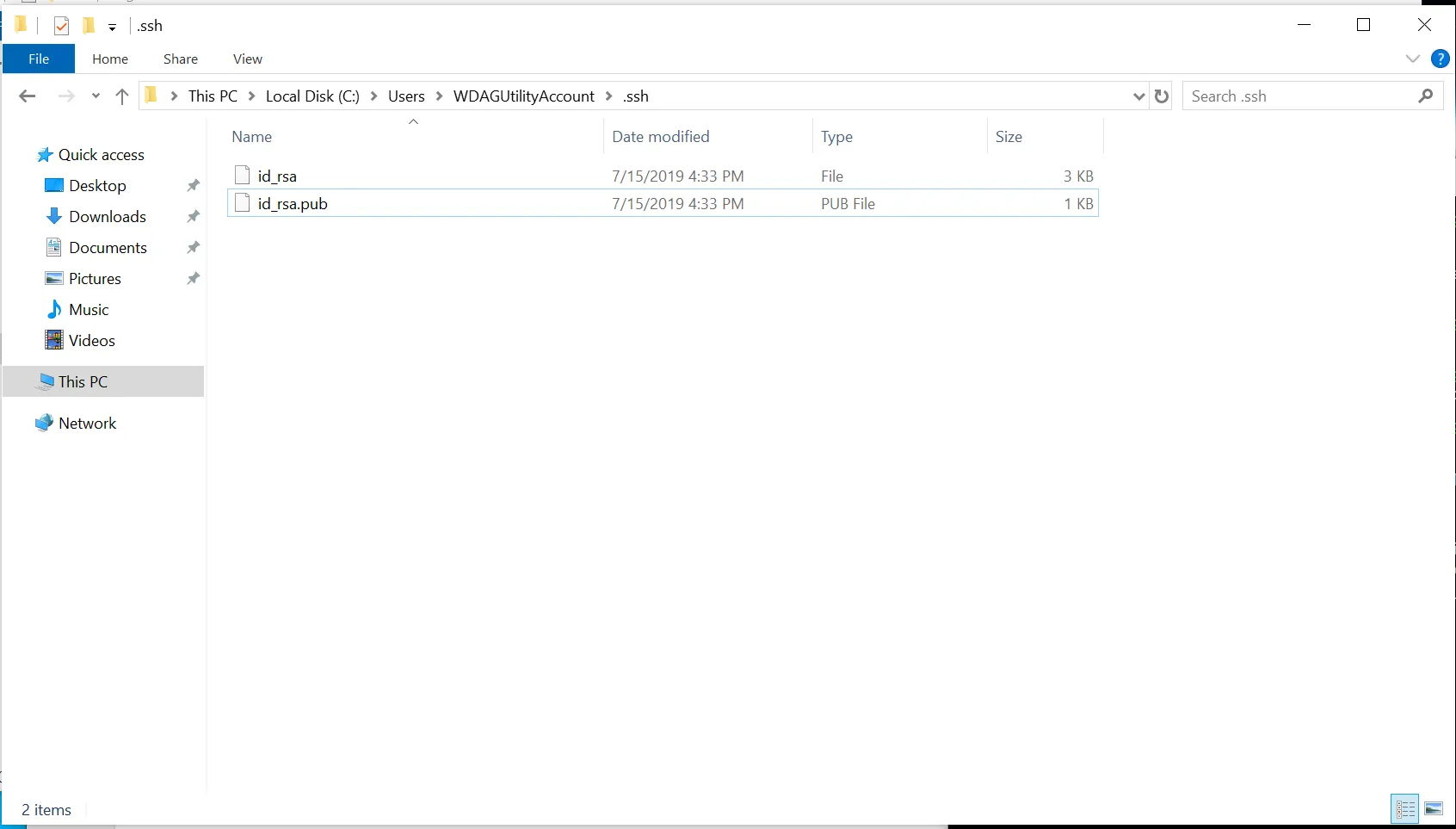
Task: Open the Share ribbon tab
Action: 181,59
